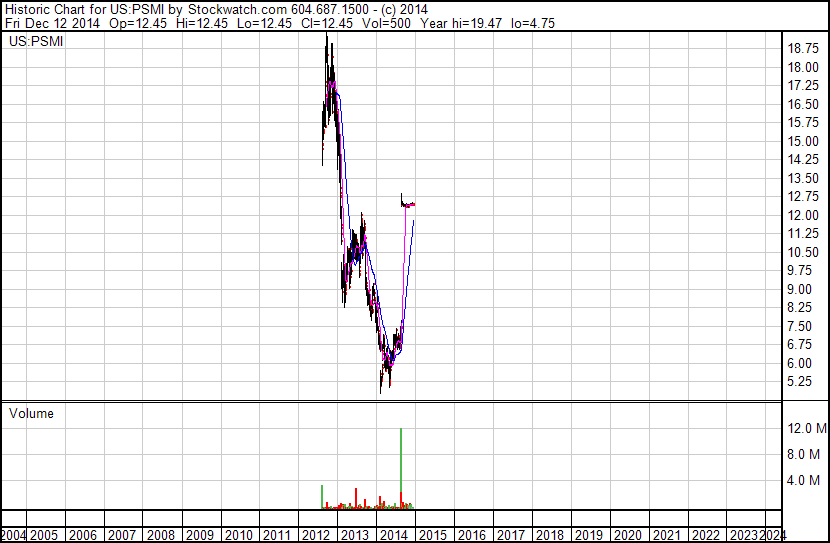Screen dimensions: 830x543
Task: Click the US:PSMI ticker label in chart
Action: (x=36, y=41)
